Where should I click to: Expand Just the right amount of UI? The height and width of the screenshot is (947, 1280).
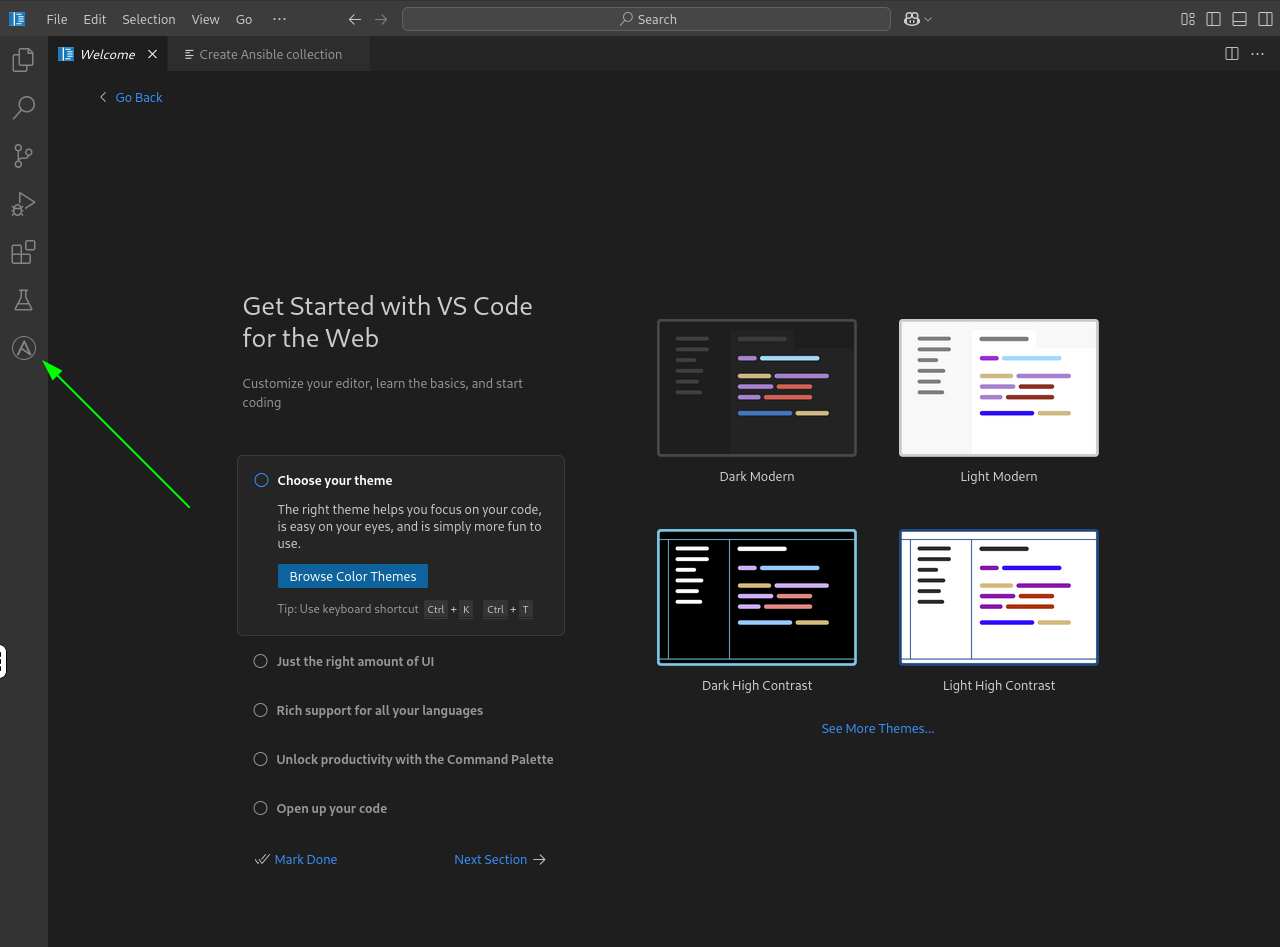(x=355, y=661)
